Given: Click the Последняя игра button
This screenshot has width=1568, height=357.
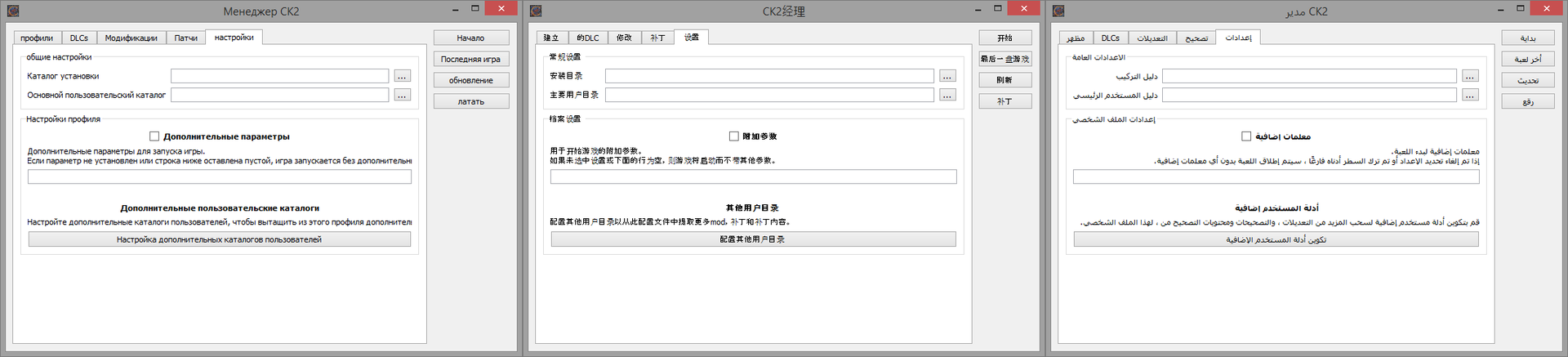Looking at the screenshot, I should click(x=471, y=59).
